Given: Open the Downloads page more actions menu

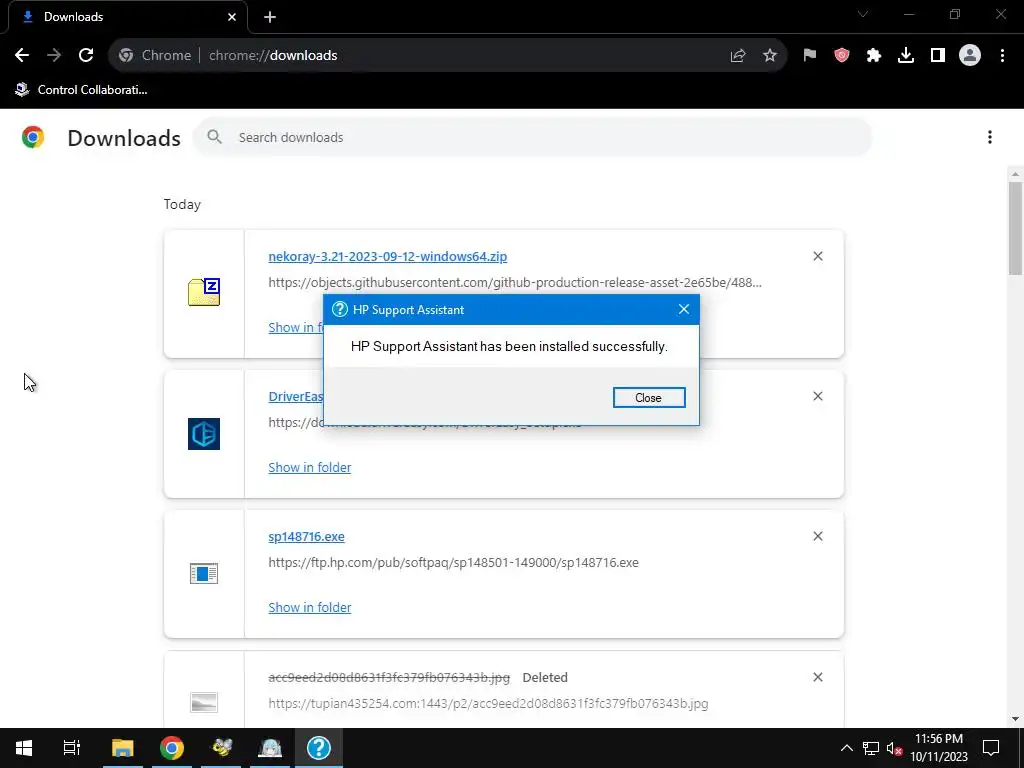Looking at the screenshot, I should point(990,137).
